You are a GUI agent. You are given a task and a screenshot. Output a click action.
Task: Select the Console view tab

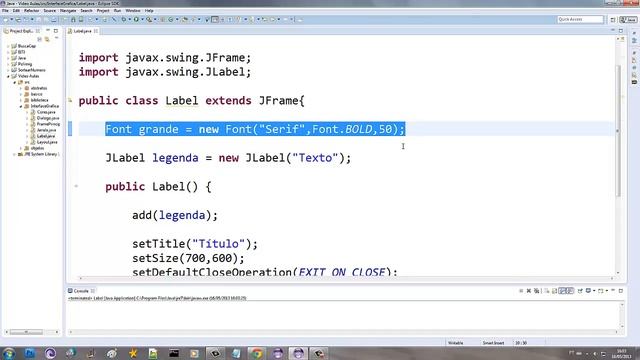pos(81,291)
